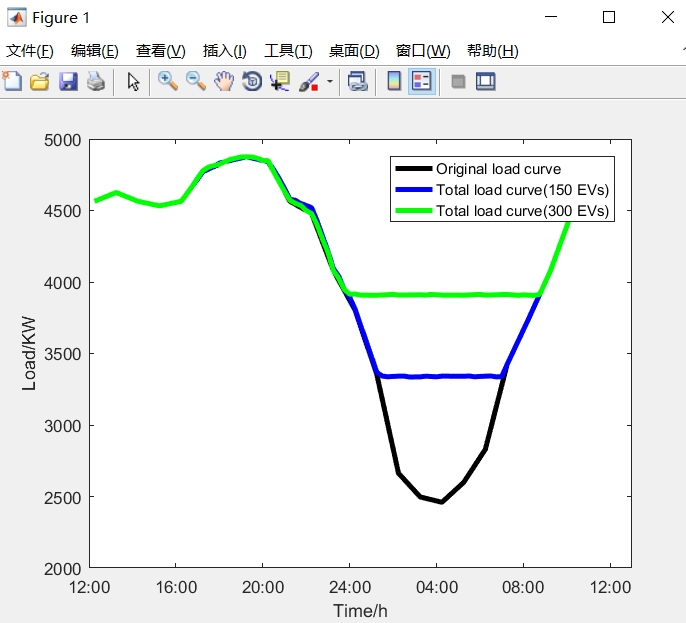Click the 2500 y-axis tick label
Screen dimensions: 686x623
click(63, 498)
